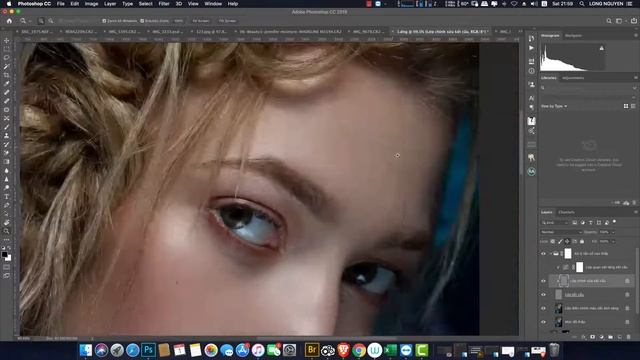Screen dimensions: 640x360
Task: Select the Crop tool
Action: click(7, 75)
